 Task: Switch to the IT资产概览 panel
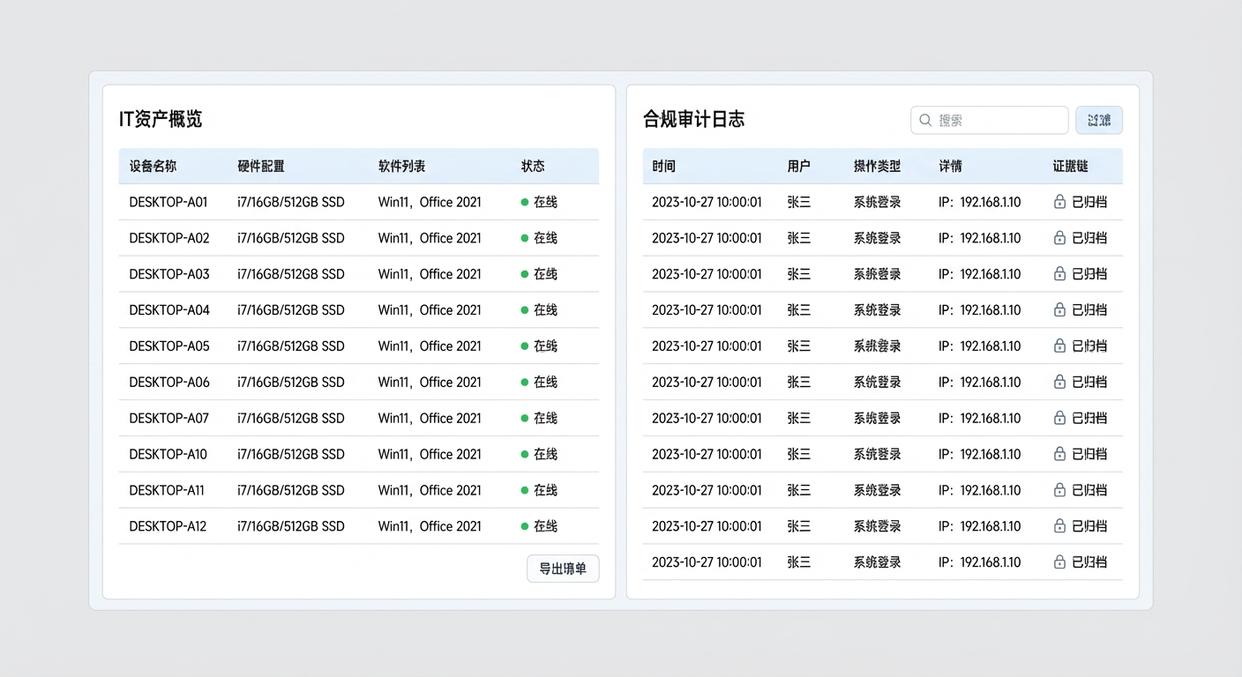pyautogui.click(x=160, y=118)
